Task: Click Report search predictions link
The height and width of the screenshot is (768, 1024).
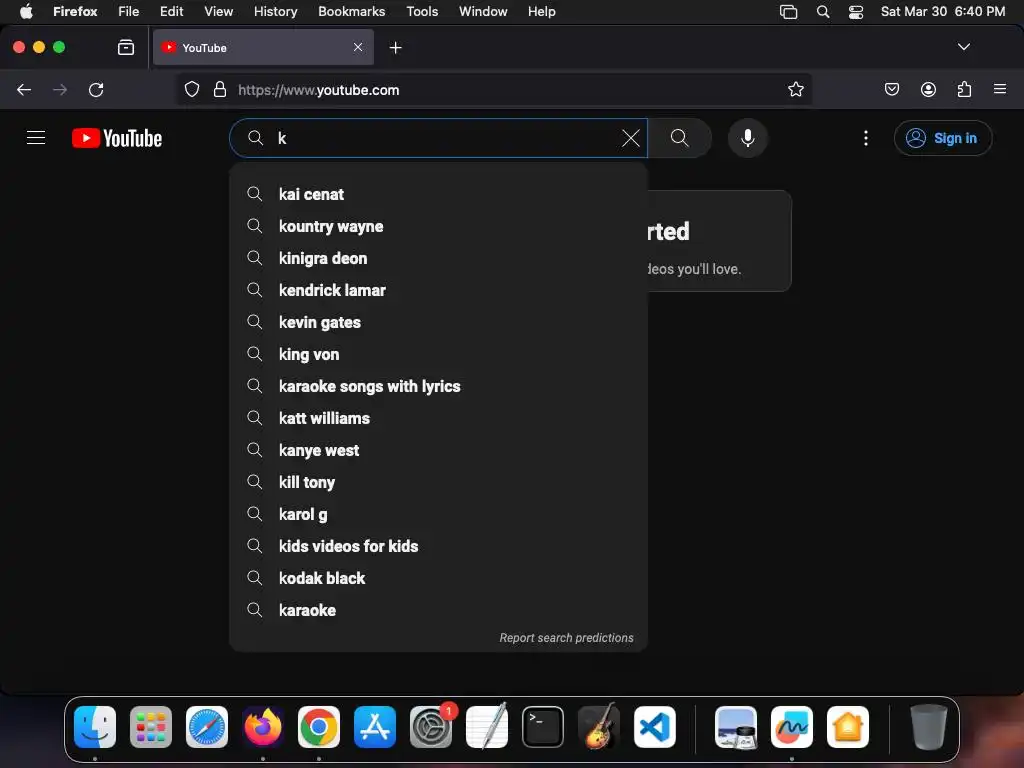Action: [x=566, y=637]
